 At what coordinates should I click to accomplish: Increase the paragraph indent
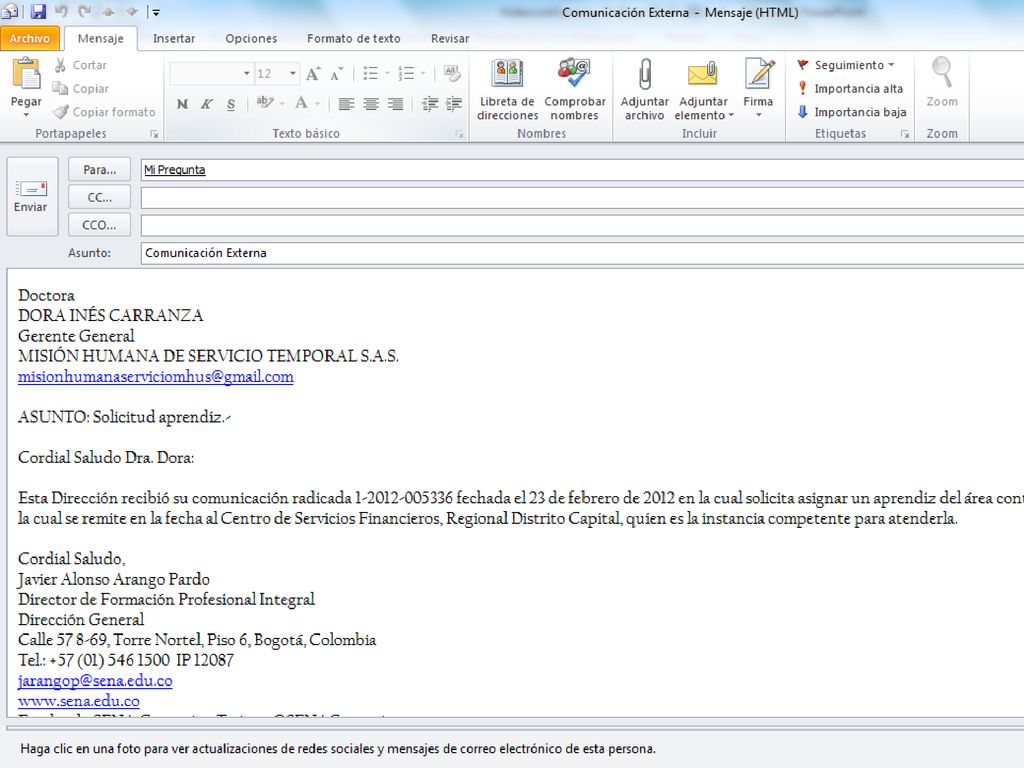tap(454, 104)
